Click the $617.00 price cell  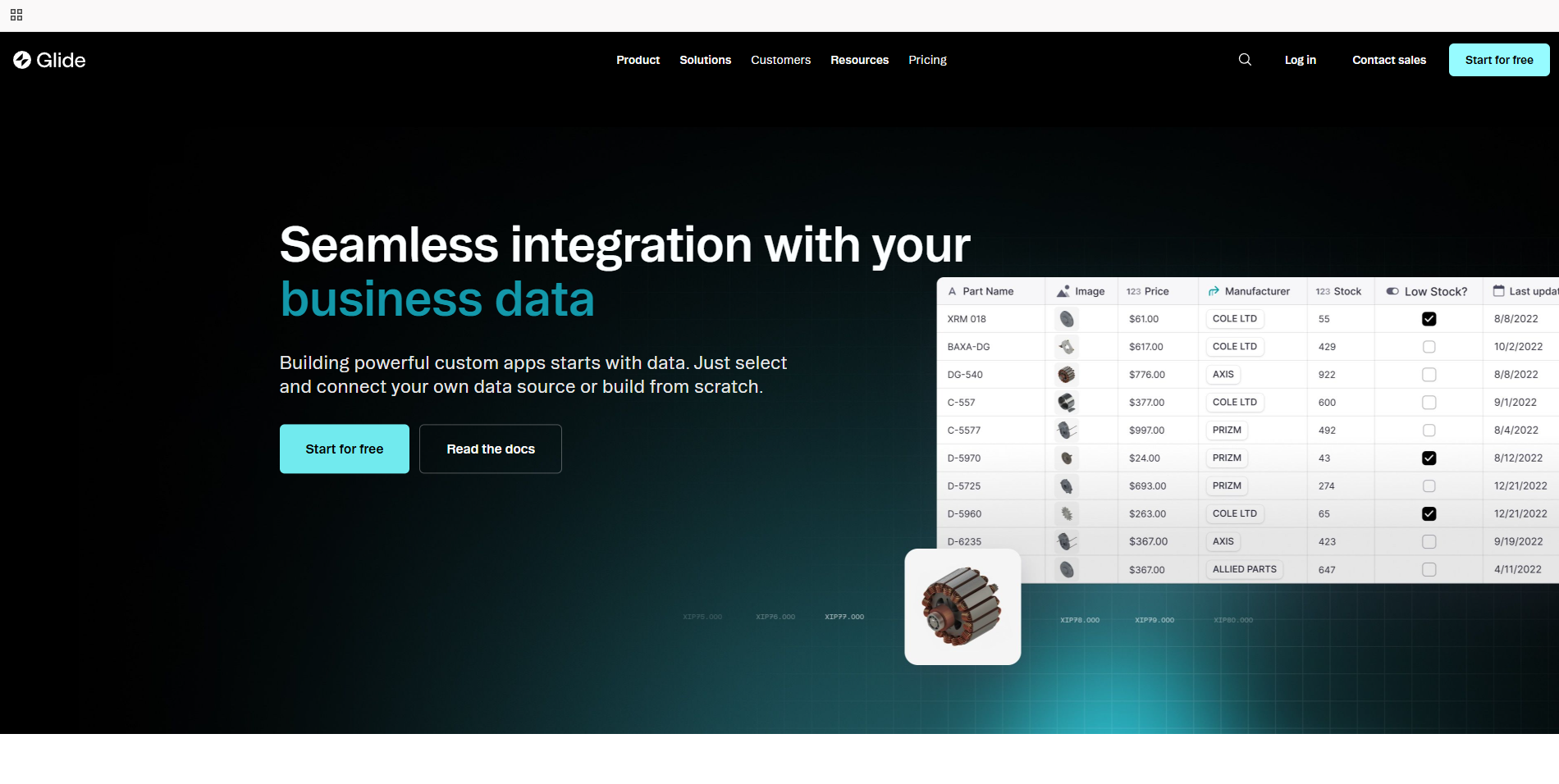point(1146,347)
